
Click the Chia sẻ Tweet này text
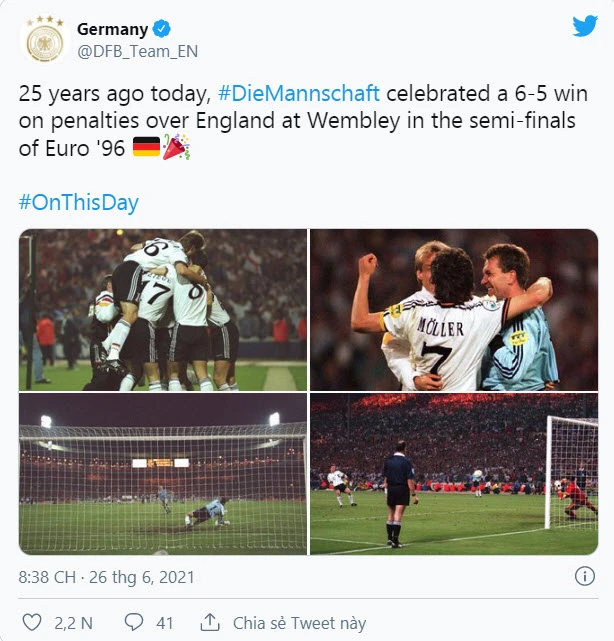coord(299,623)
